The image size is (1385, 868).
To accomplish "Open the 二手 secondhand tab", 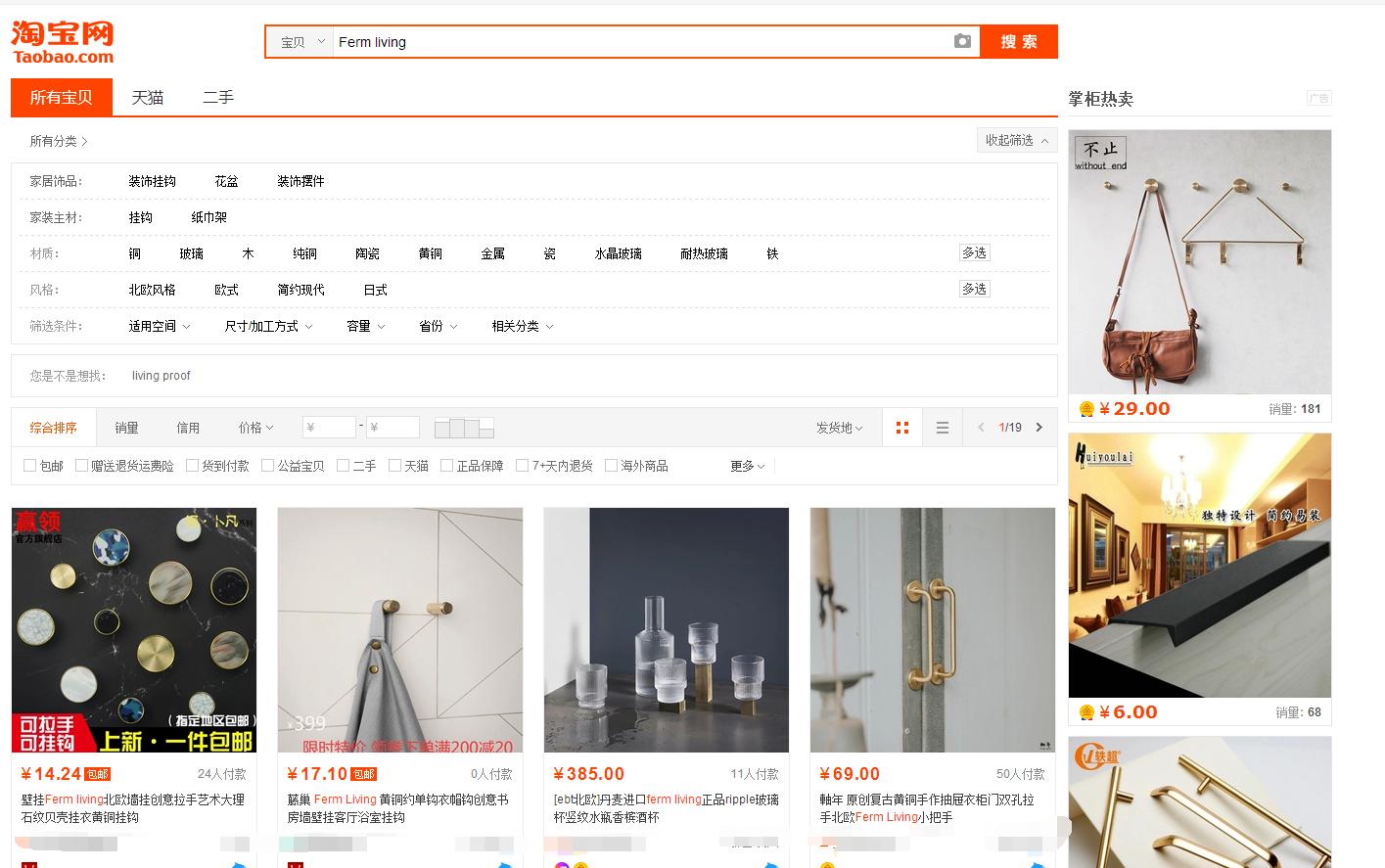I will coord(217,97).
